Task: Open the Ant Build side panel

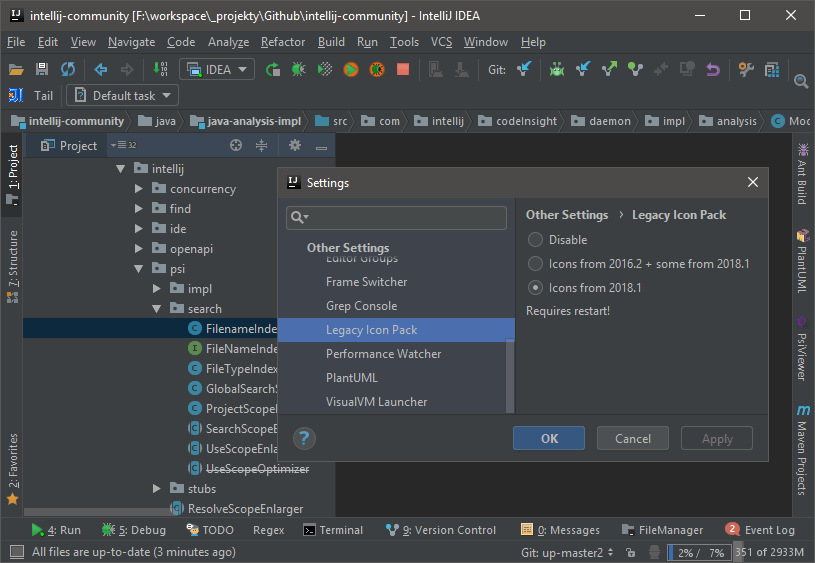Action: 803,174
